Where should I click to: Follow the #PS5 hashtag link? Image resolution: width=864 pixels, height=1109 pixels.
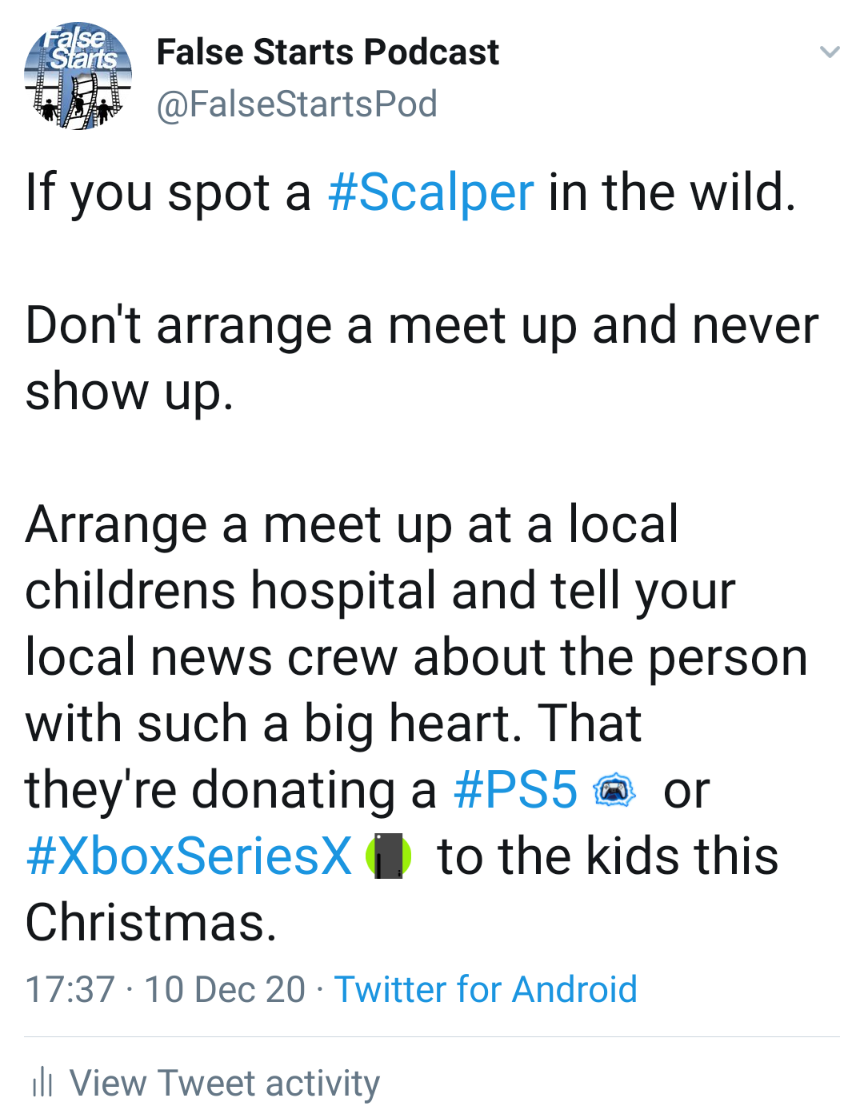(x=515, y=791)
